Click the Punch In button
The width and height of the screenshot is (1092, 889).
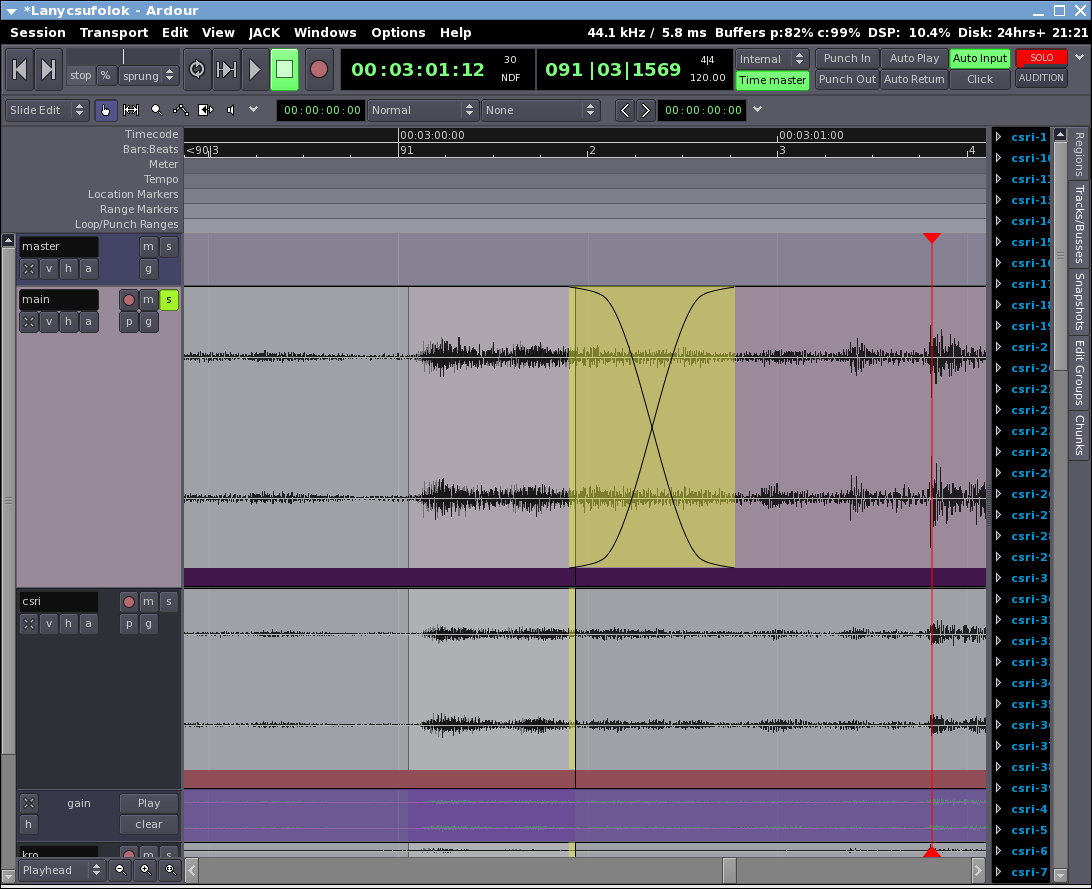pyautogui.click(x=847, y=58)
